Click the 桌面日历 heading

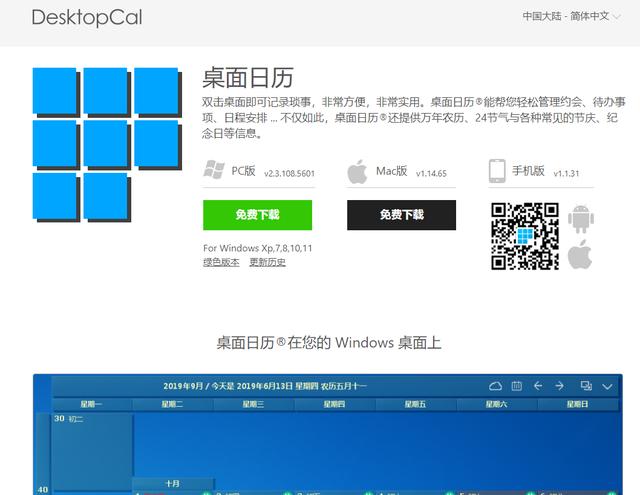coord(248,78)
